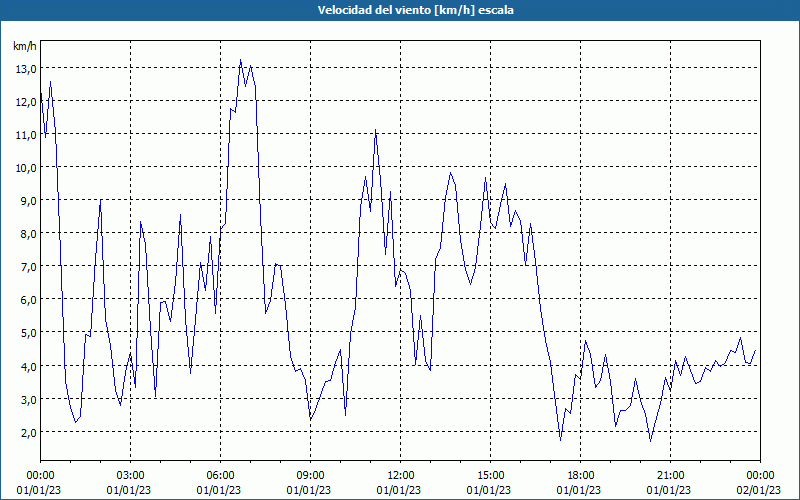The width and height of the screenshot is (800, 500).
Task: Click the '02/01/23' date label
Action: click(759, 490)
